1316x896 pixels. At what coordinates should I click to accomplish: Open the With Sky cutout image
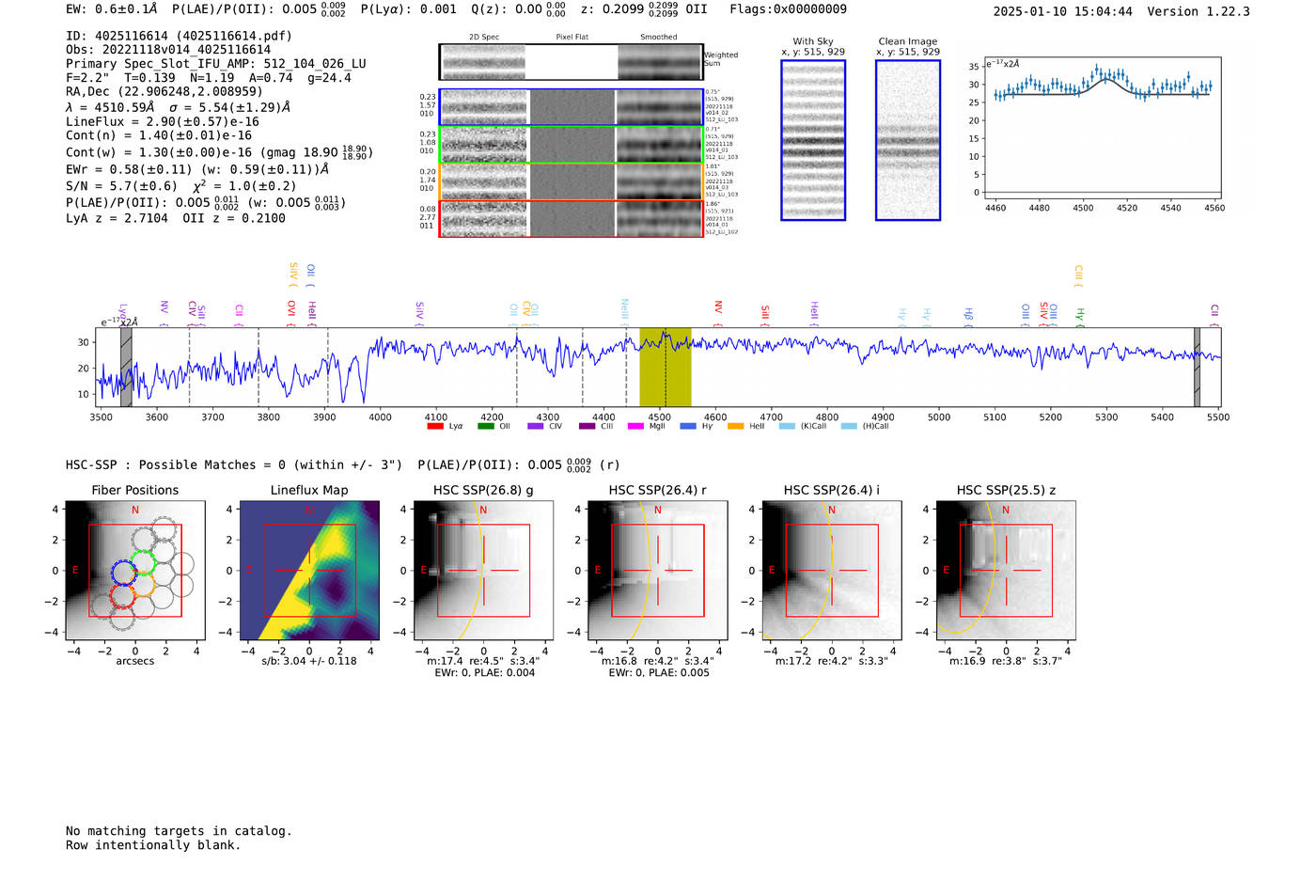(x=813, y=140)
